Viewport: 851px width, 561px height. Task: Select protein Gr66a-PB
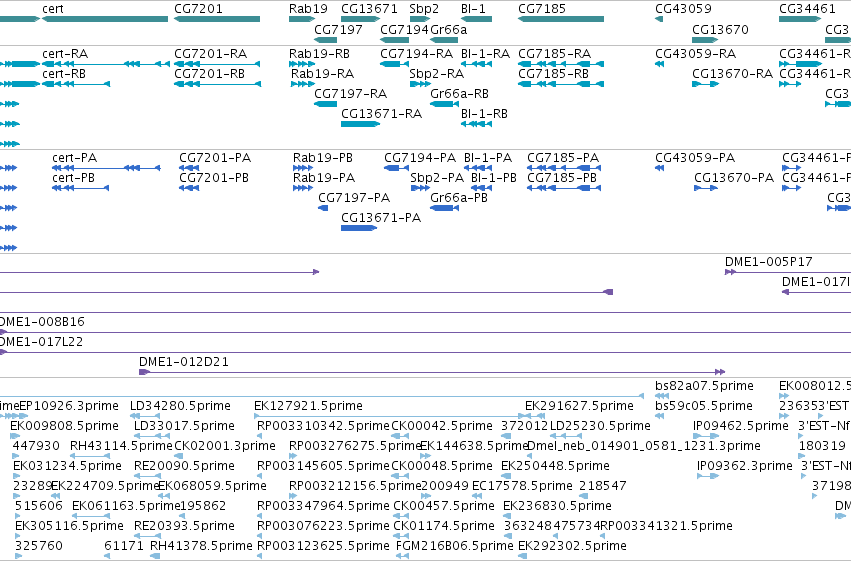tap(459, 198)
